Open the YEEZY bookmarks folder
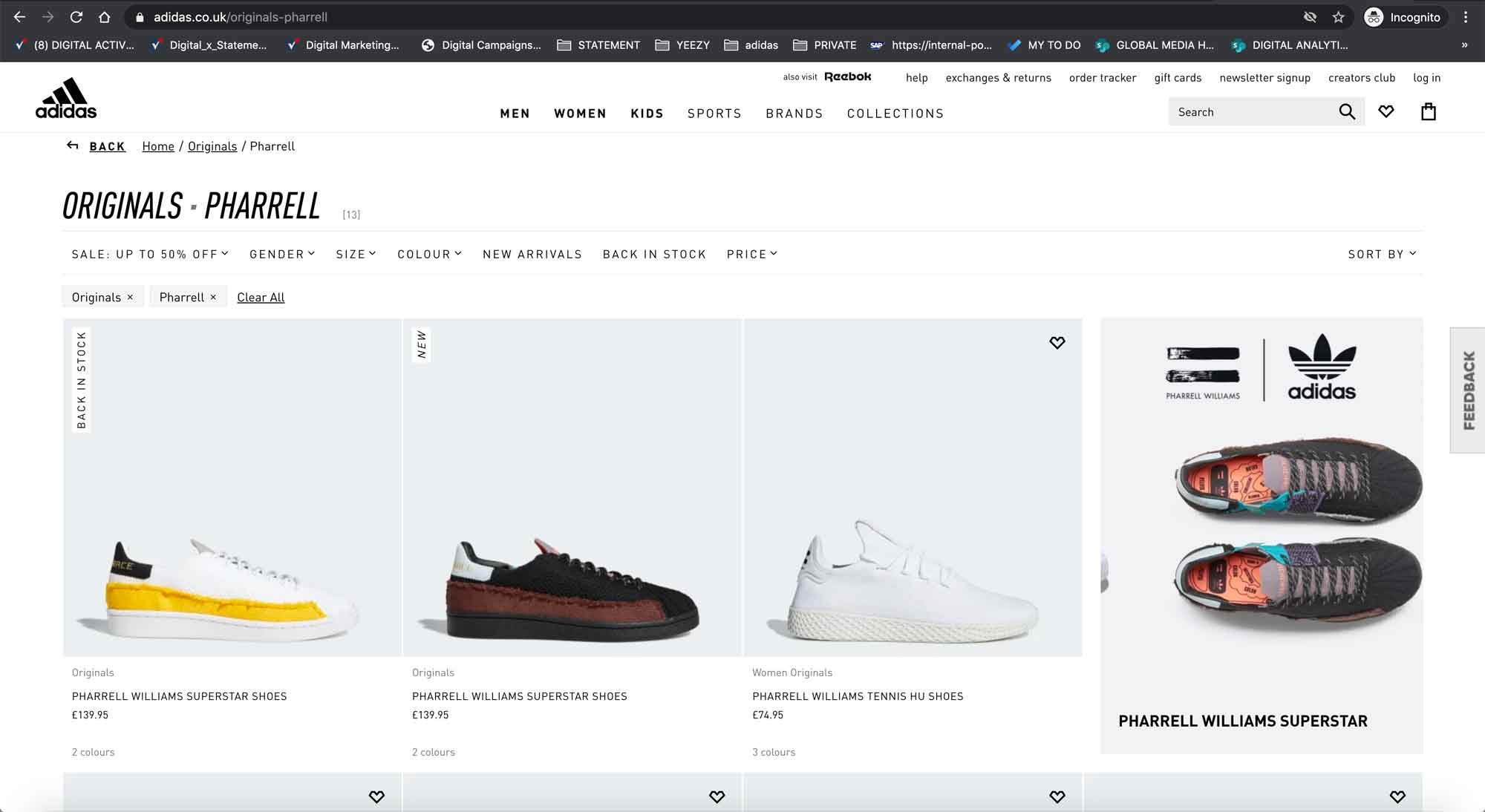This screenshot has width=1485, height=812. [x=682, y=45]
